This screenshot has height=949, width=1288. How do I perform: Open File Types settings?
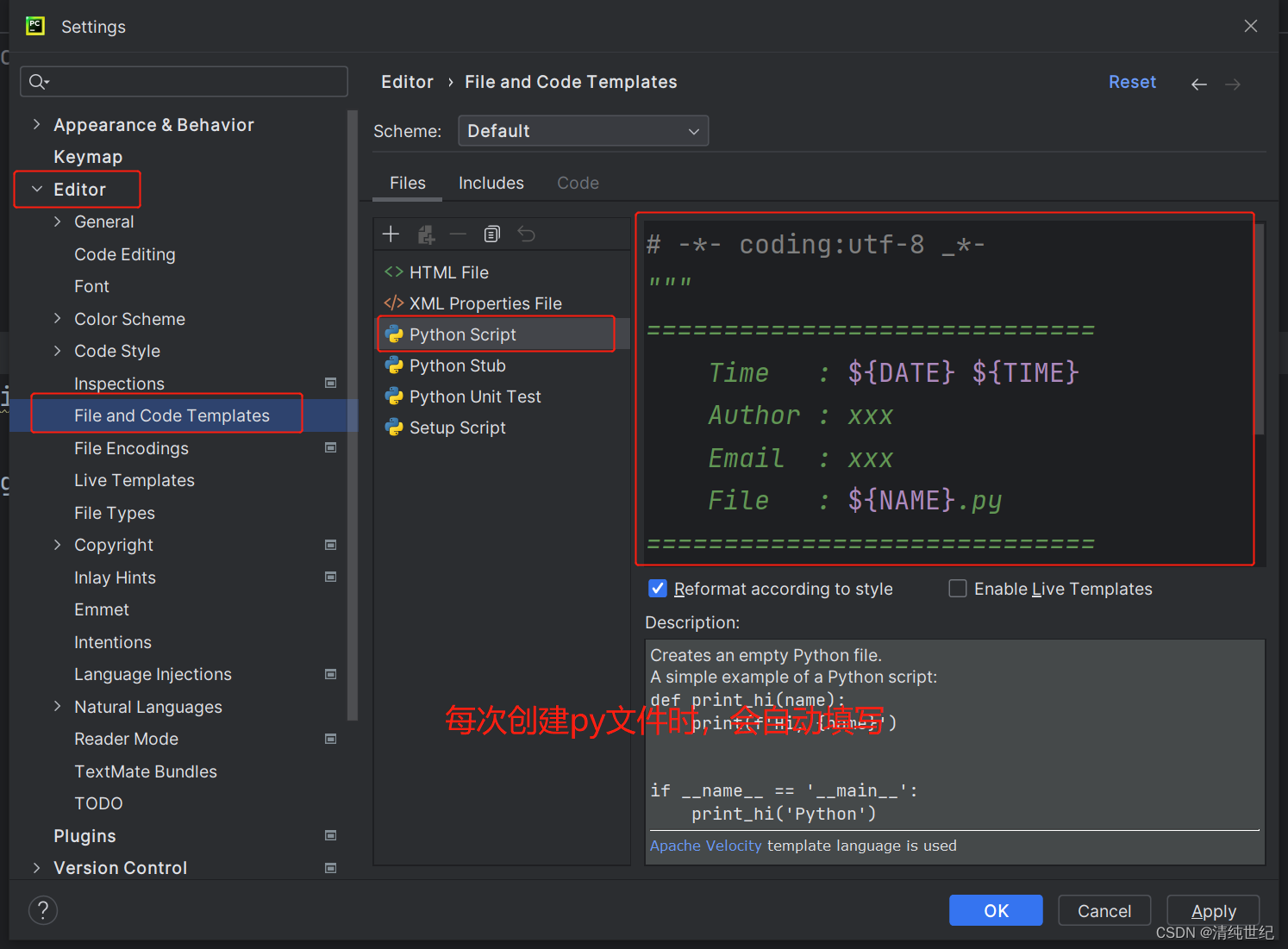pos(115,513)
